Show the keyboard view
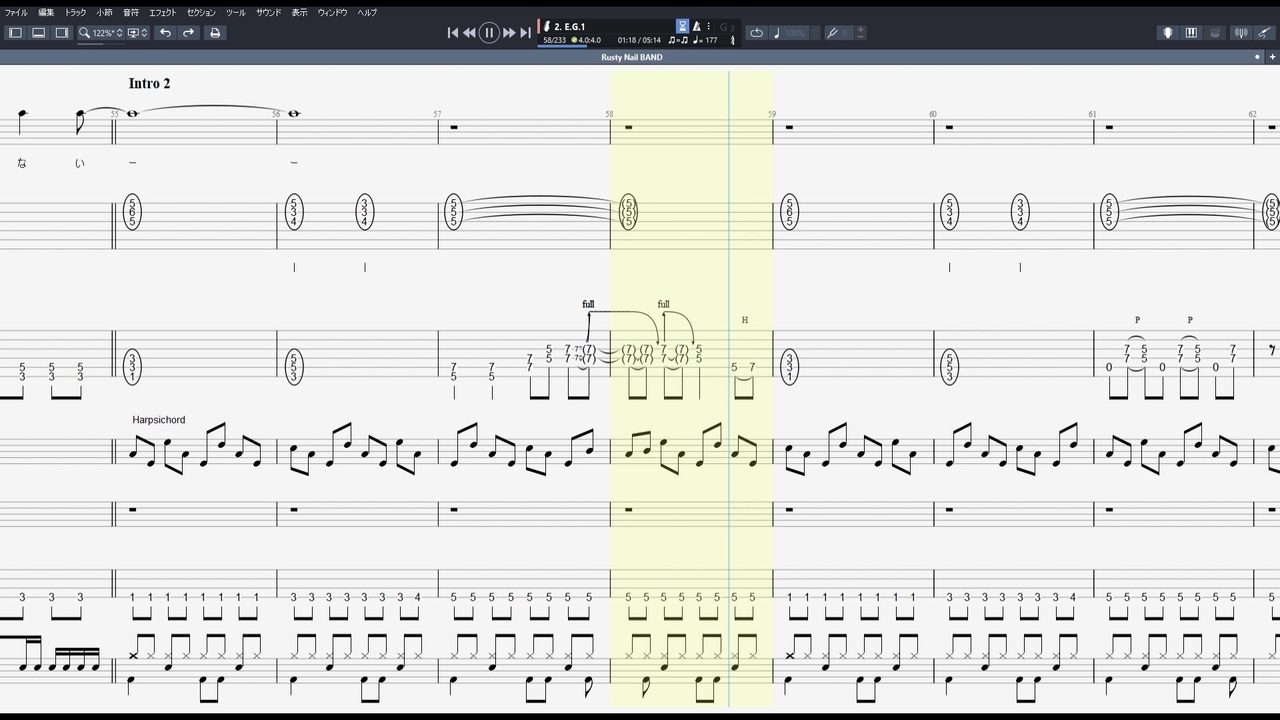The image size is (1280, 720). click(x=1191, y=33)
